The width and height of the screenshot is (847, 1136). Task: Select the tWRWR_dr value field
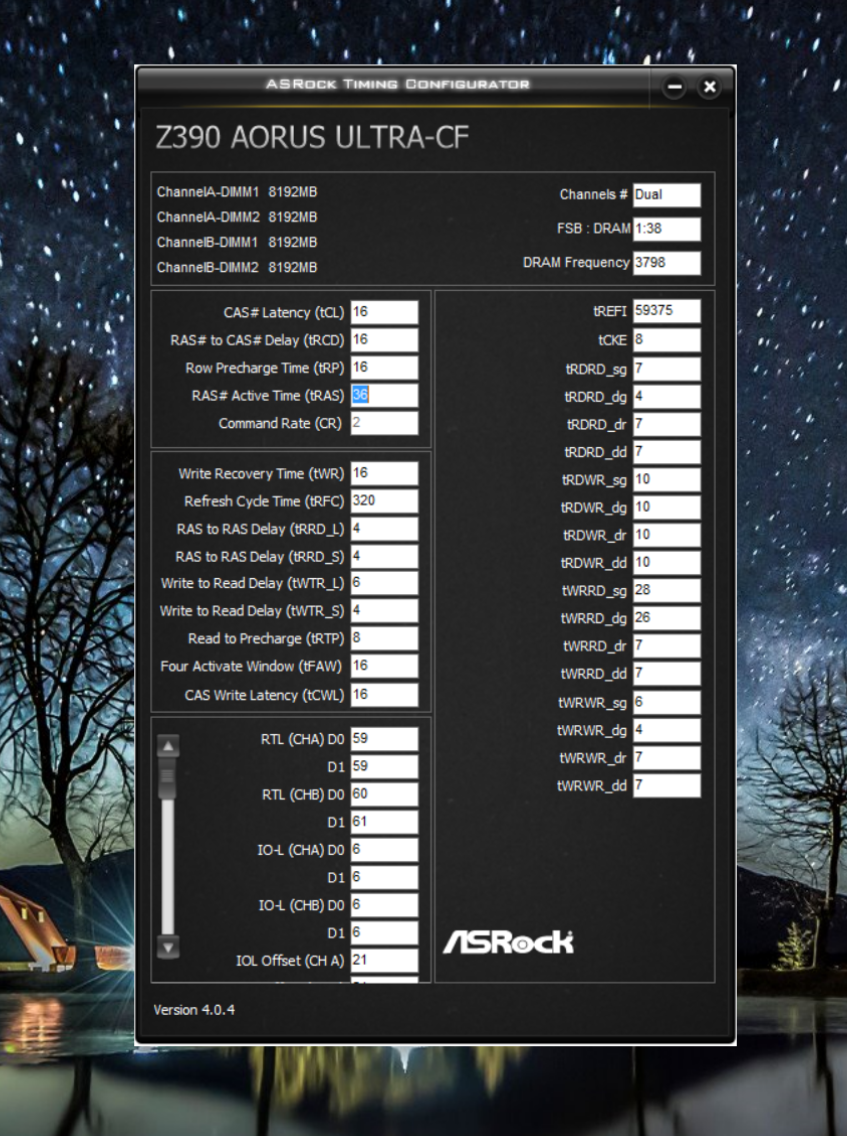click(x=667, y=758)
